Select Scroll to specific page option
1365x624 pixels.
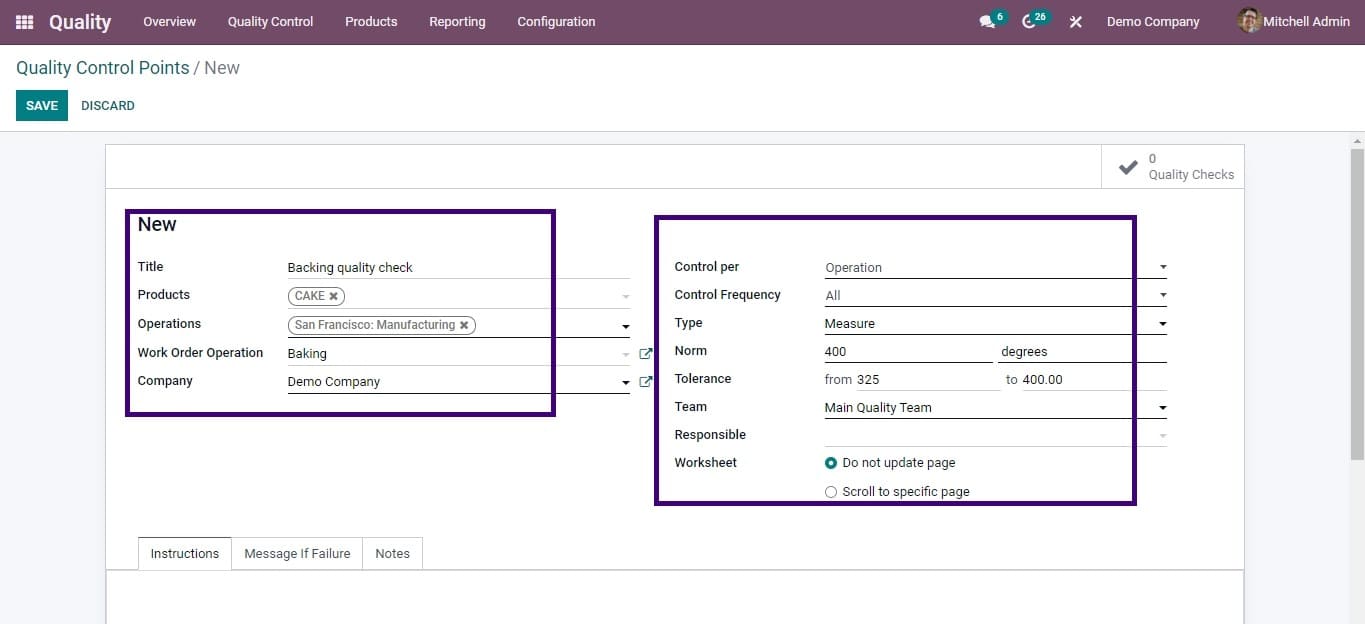(x=831, y=492)
